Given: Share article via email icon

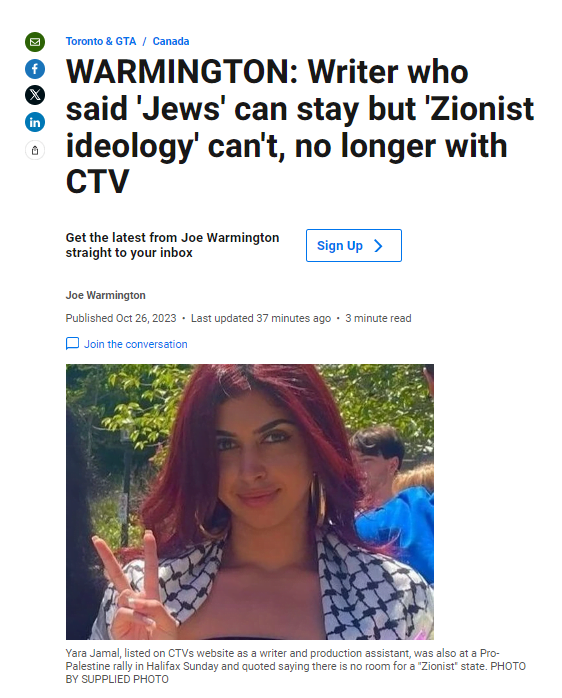Looking at the screenshot, I should (35, 42).
